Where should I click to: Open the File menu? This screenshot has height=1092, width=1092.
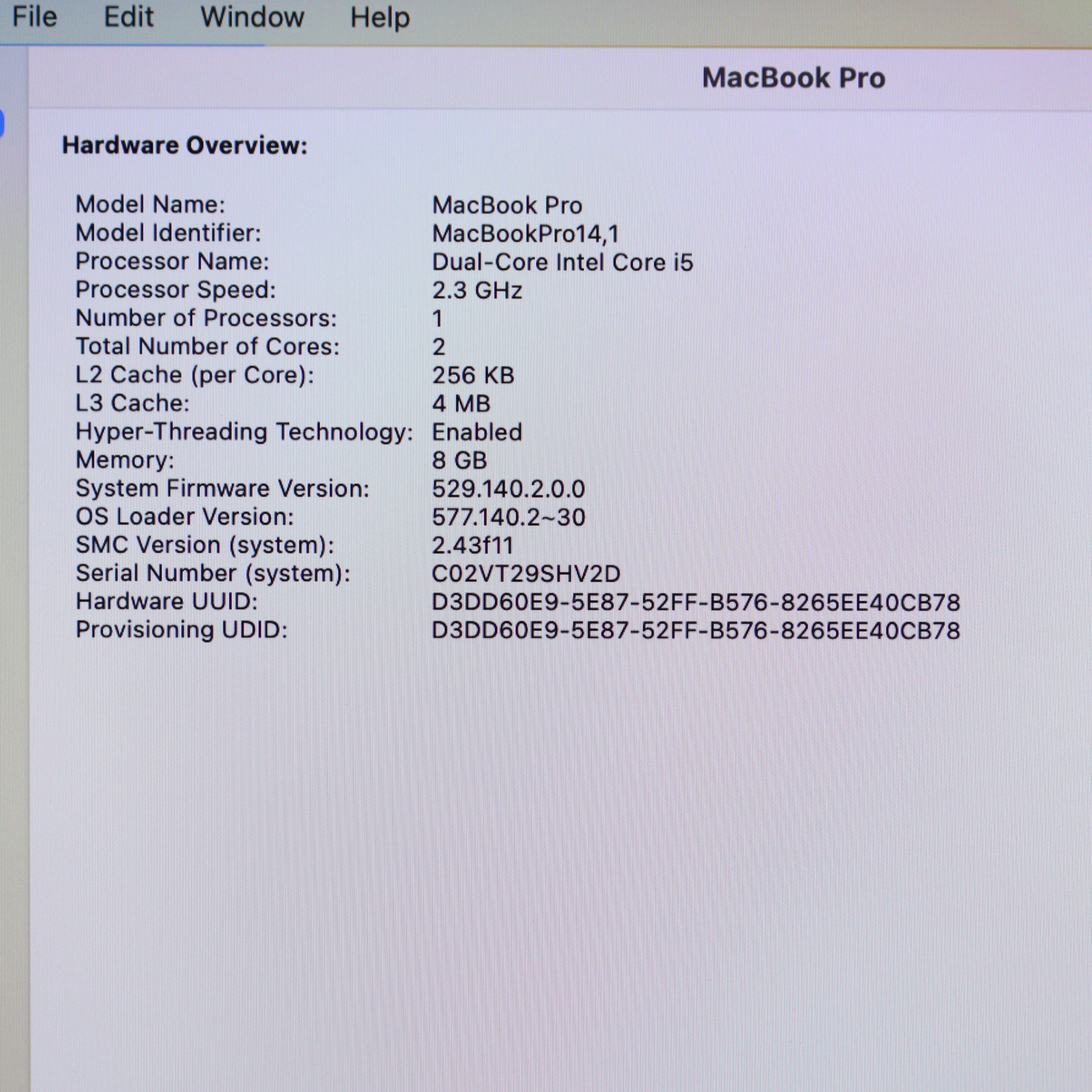pyautogui.click(x=35, y=16)
